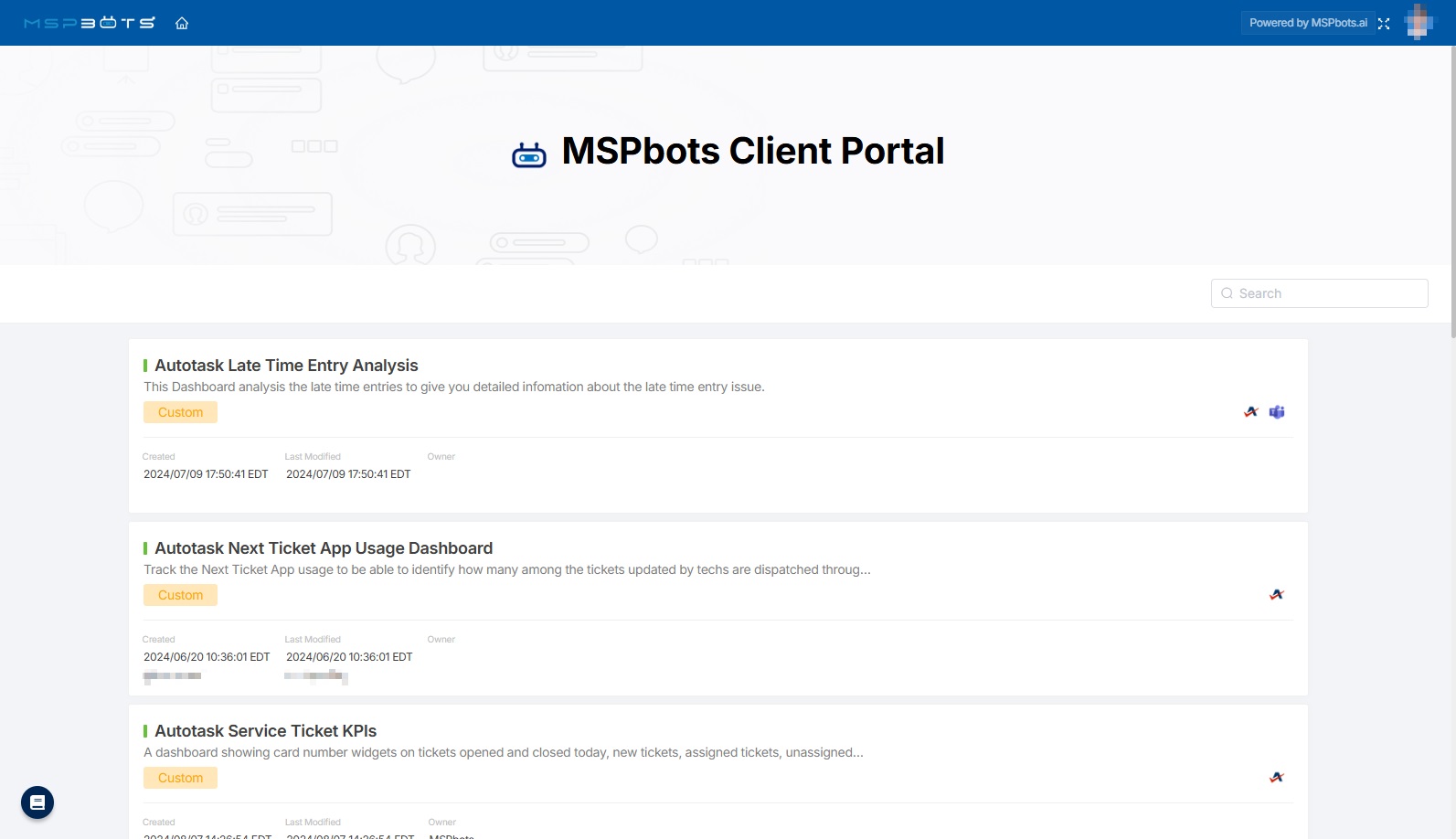This screenshot has width=1456, height=839.
Task: Open Autotask Next Ticket App Usage Dashboard
Action: (324, 548)
